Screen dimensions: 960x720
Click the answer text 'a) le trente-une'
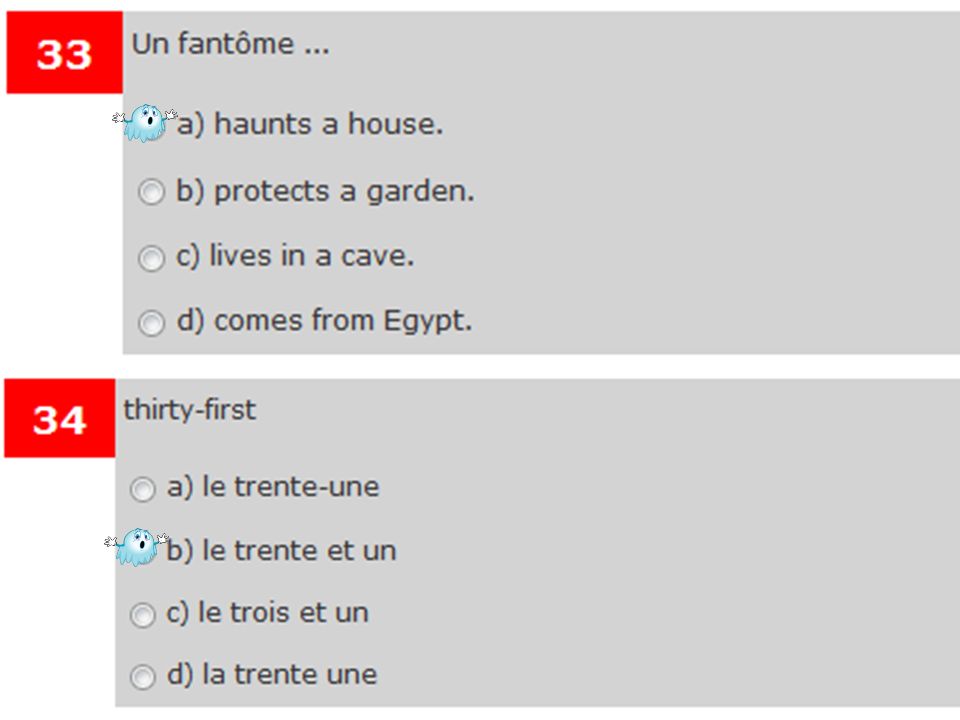pos(273,487)
